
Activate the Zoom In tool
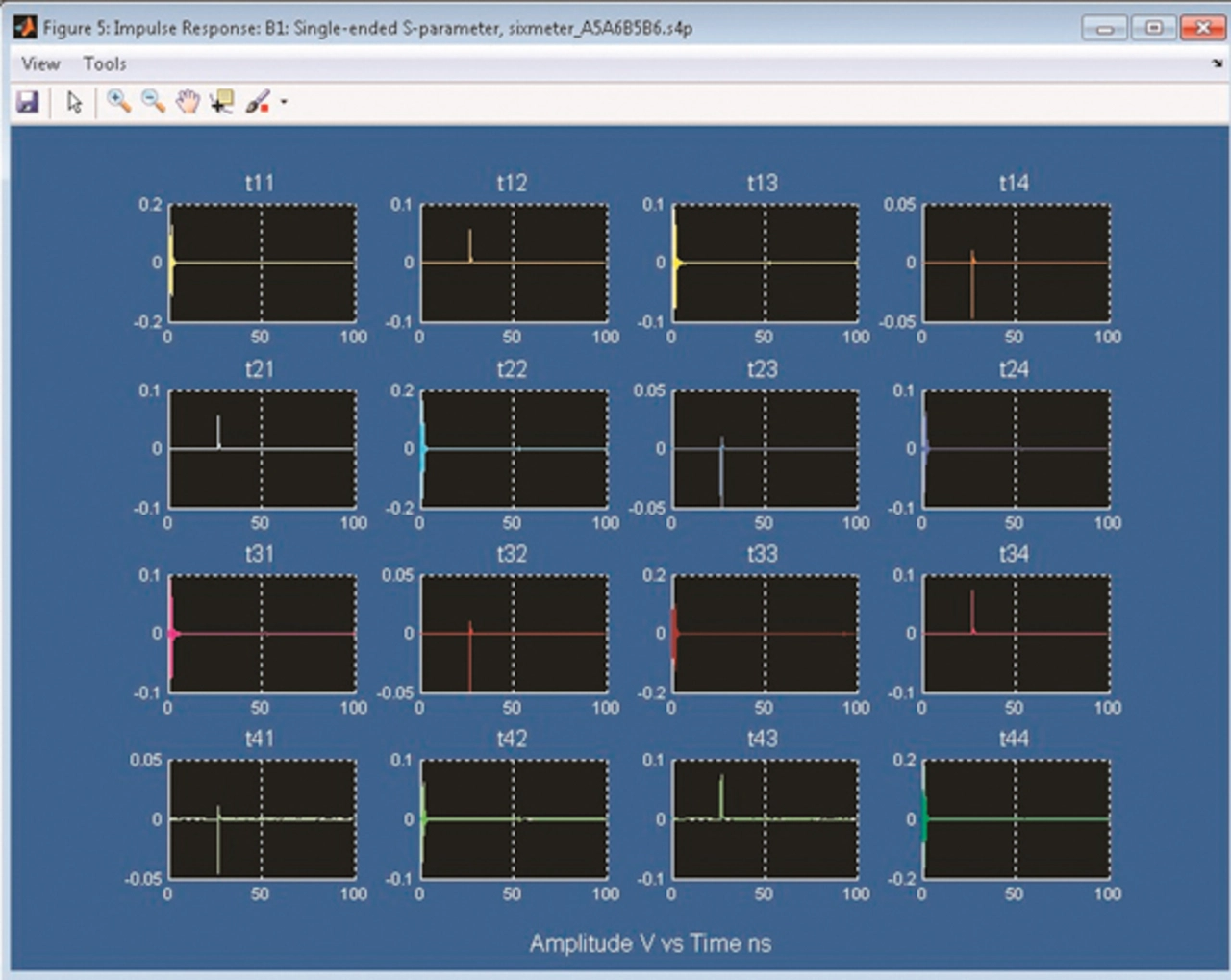(x=118, y=101)
